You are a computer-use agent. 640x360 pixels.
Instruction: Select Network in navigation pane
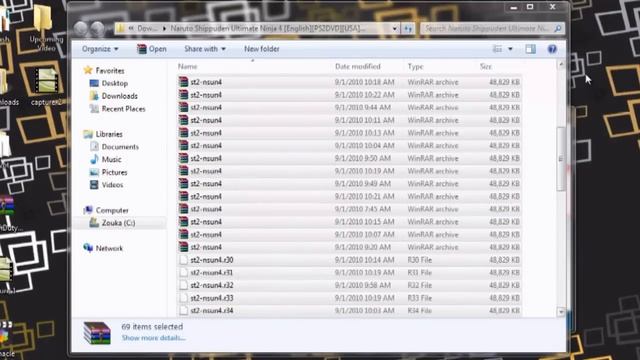point(109,248)
